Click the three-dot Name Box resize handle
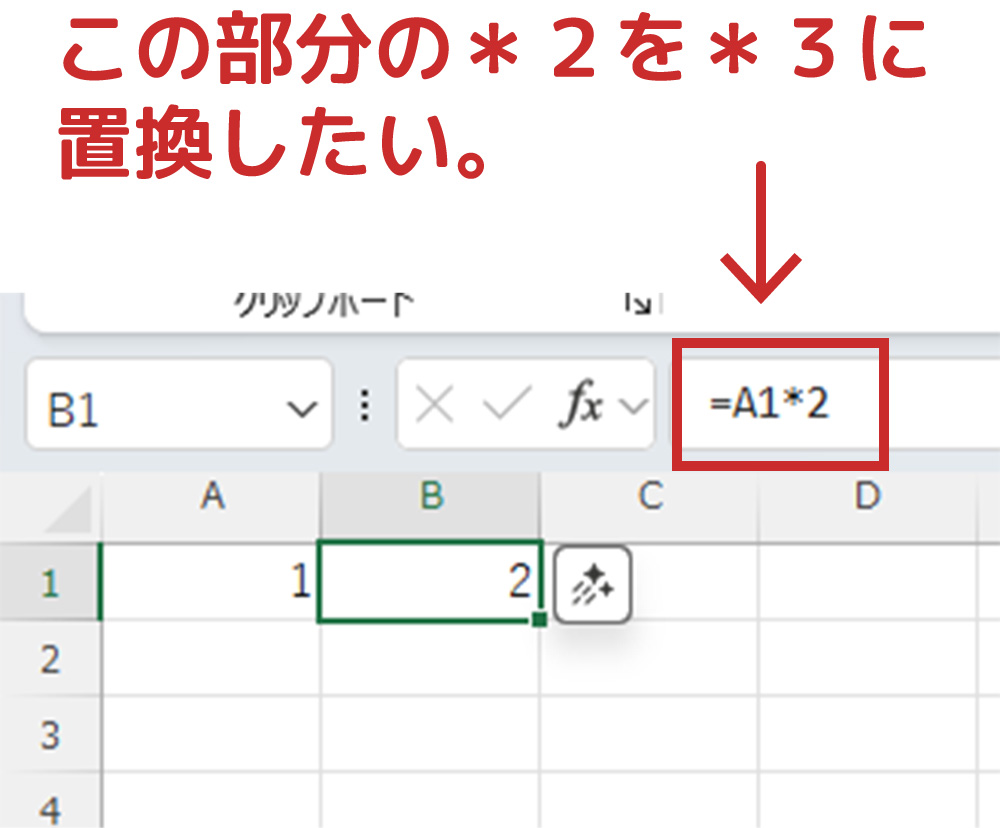The width and height of the screenshot is (1002, 828). (365, 406)
